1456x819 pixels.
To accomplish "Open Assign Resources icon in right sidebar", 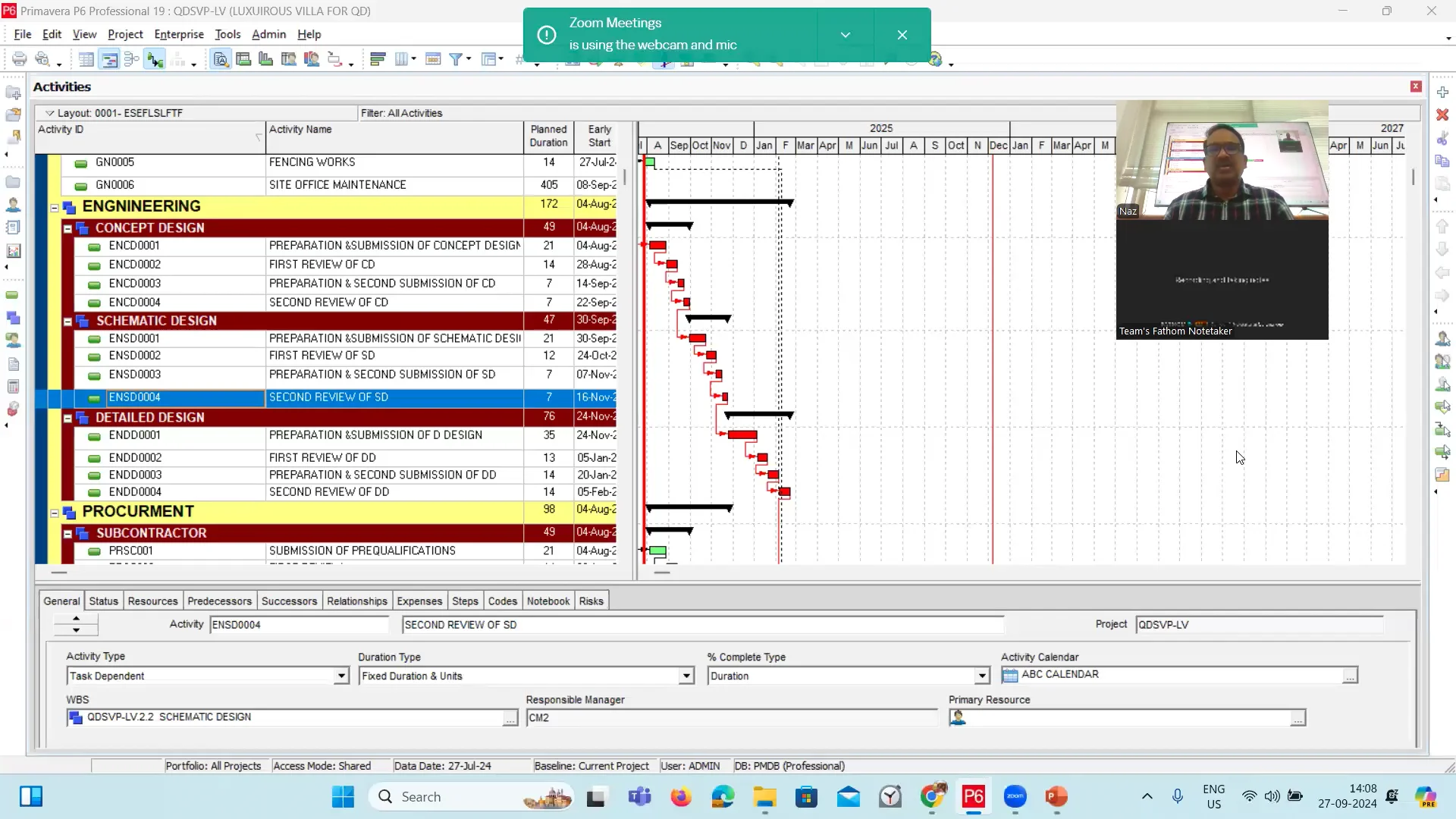I will pyautogui.click(x=1444, y=339).
